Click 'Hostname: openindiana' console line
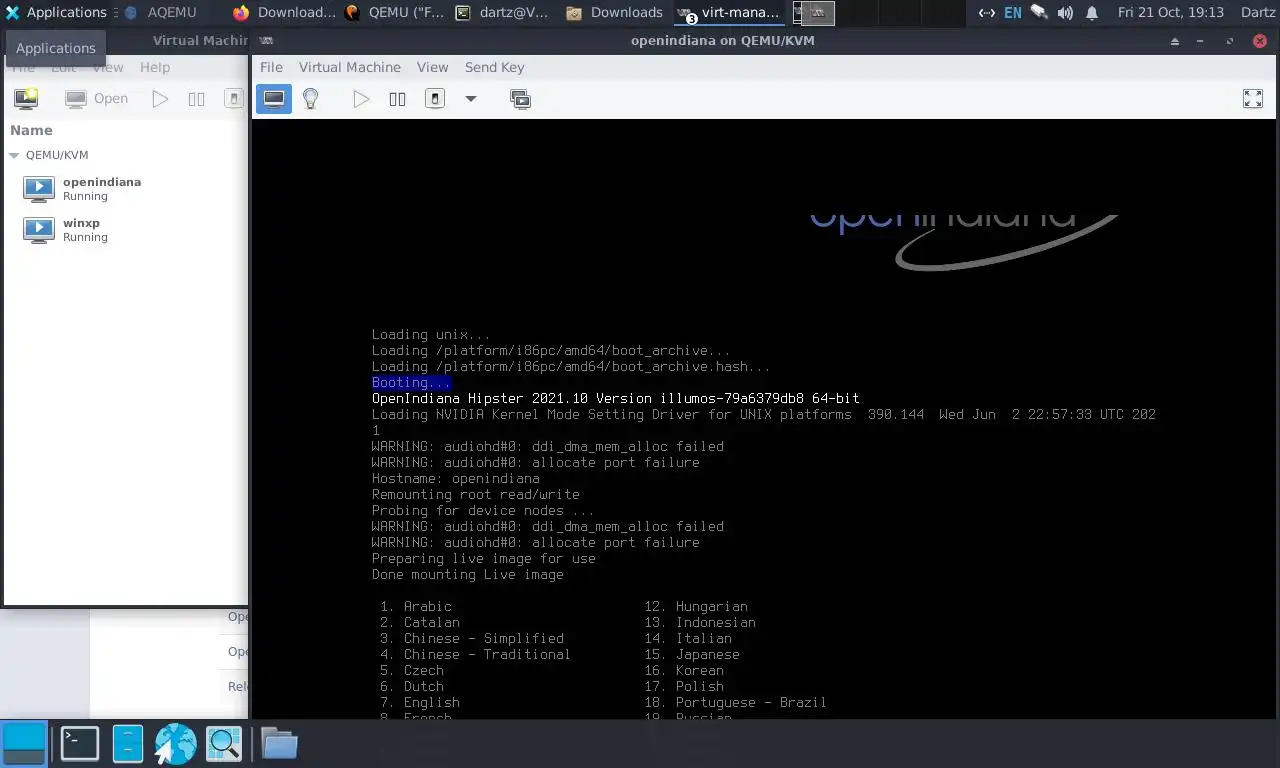1280x768 pixels. [x=455, y=478]
